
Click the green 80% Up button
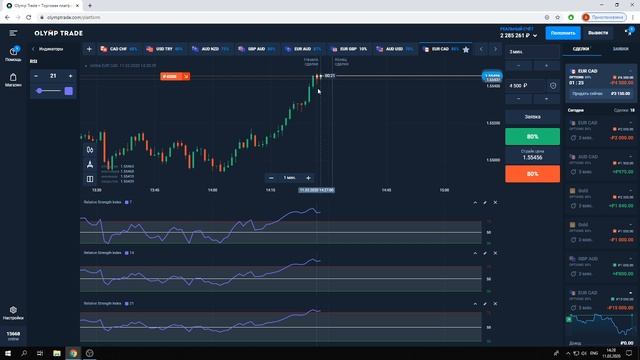pyautogui.click(x=533, y=136)
